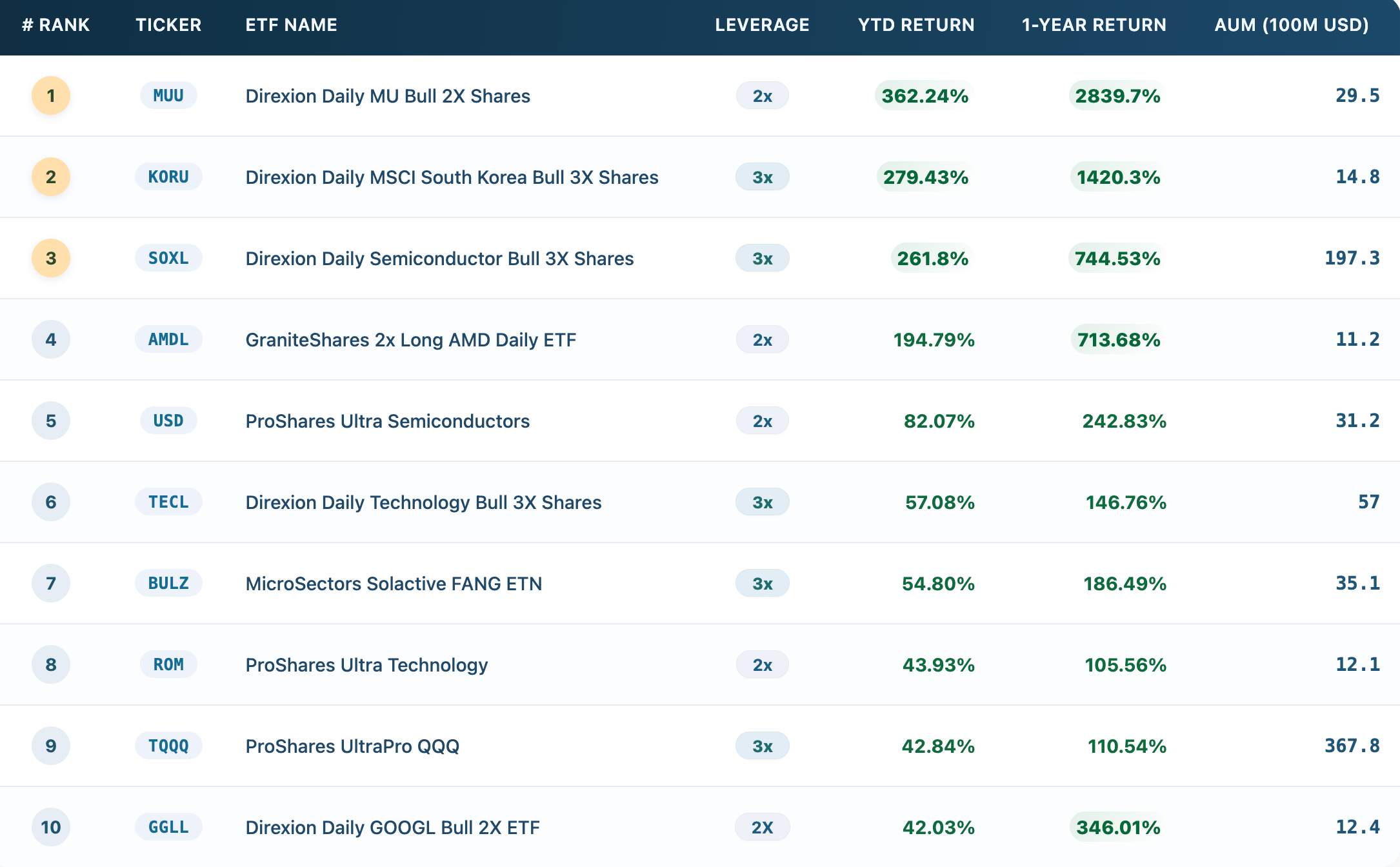The image size is (1400, 867).
Task: Sort by the LEVERAGE column header
Action: point(762,25)
